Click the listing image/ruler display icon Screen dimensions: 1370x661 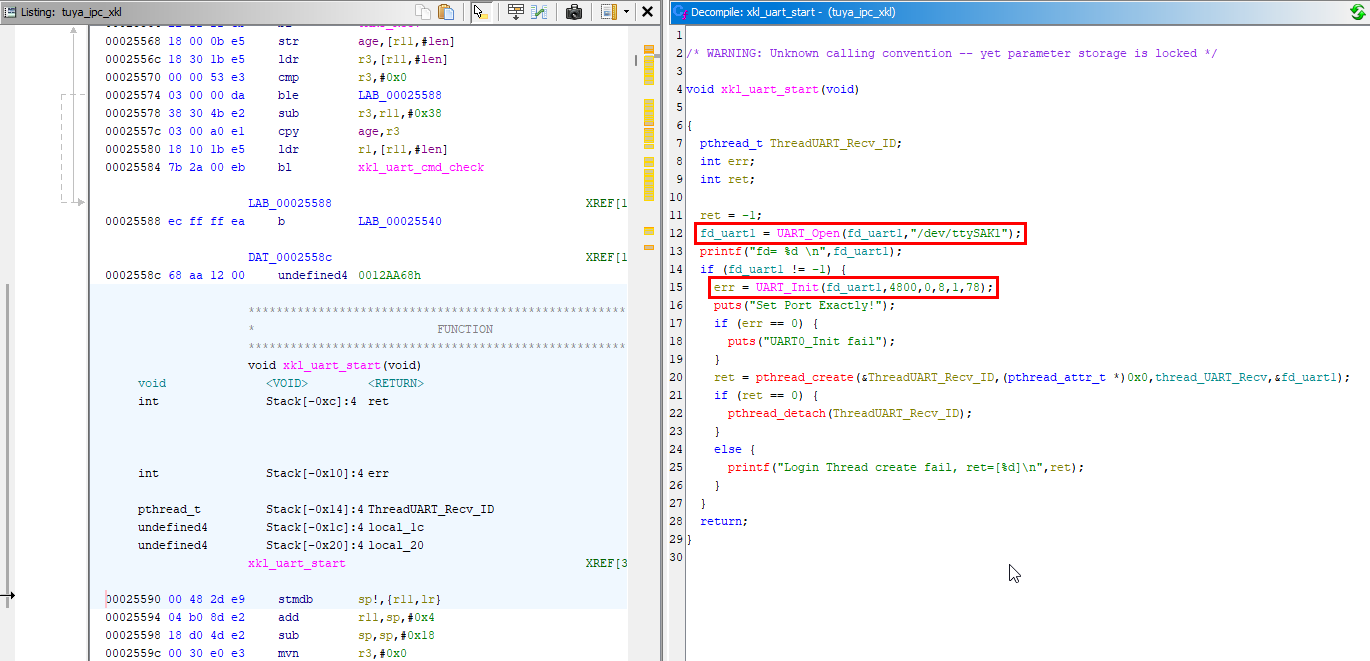pos(609,12)
